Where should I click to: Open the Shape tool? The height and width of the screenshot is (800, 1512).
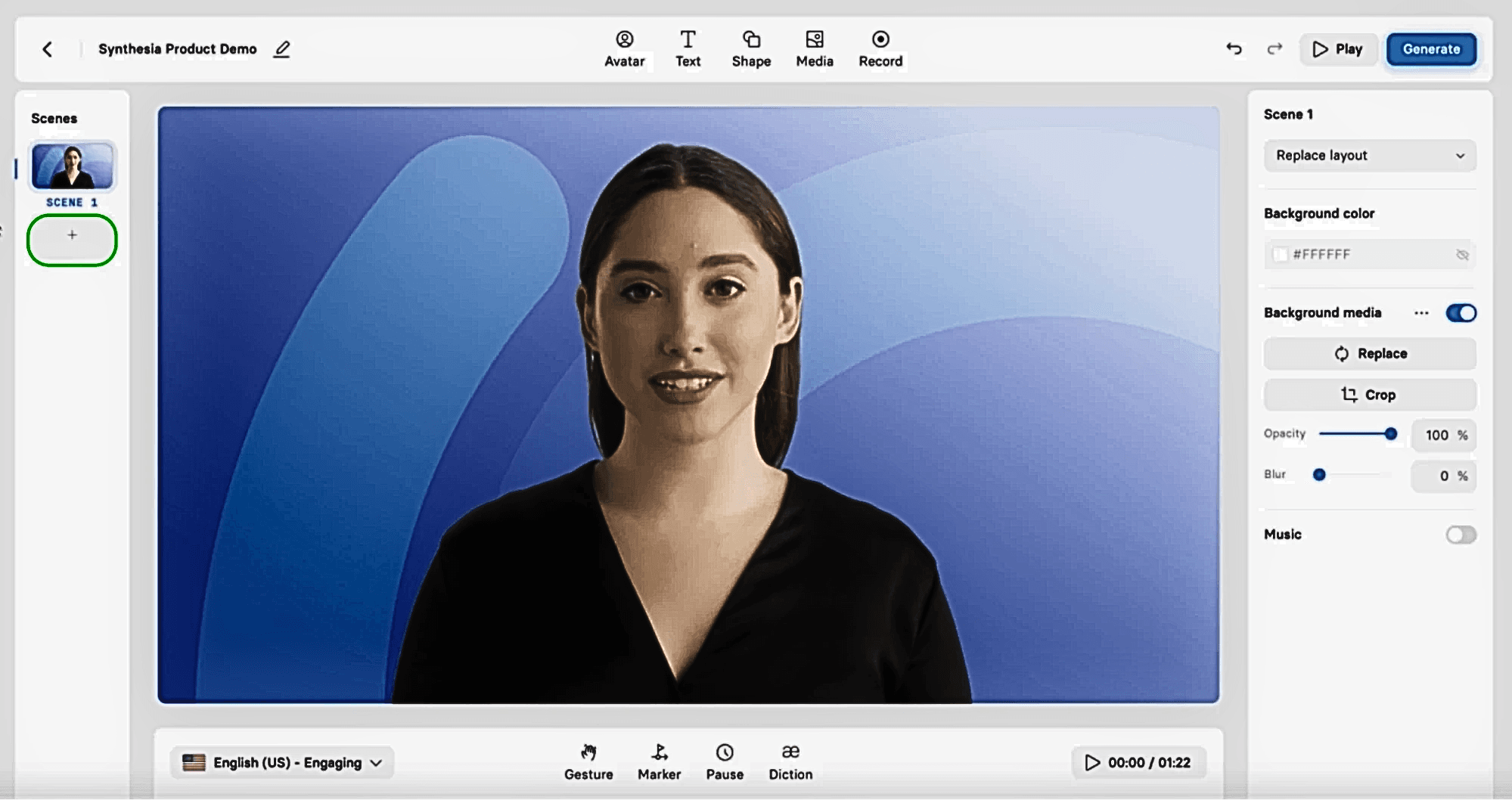(x=751, y=49)
